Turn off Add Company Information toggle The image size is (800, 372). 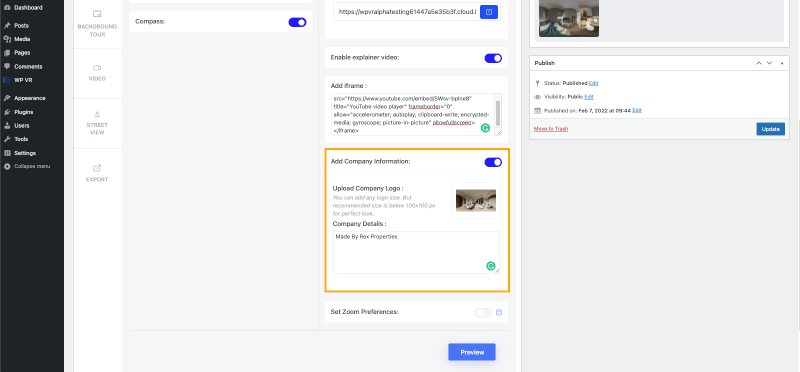pyautogui.click(x=493, y=162)
